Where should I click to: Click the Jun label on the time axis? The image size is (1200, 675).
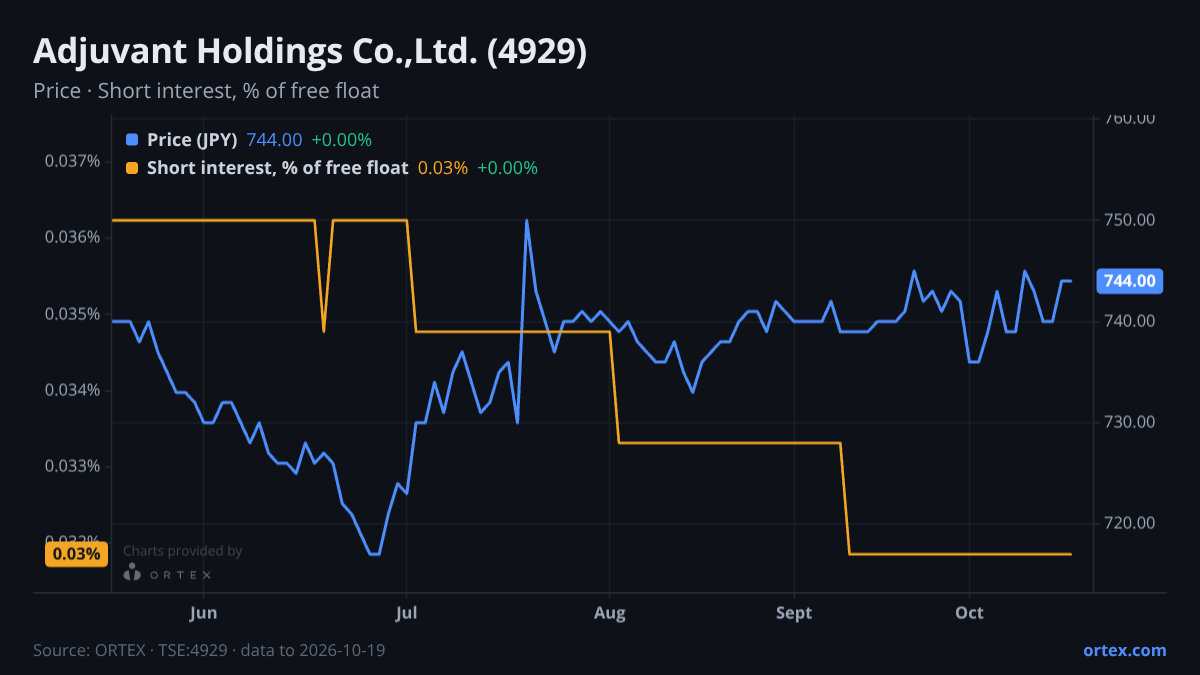[x=203, y=612]
